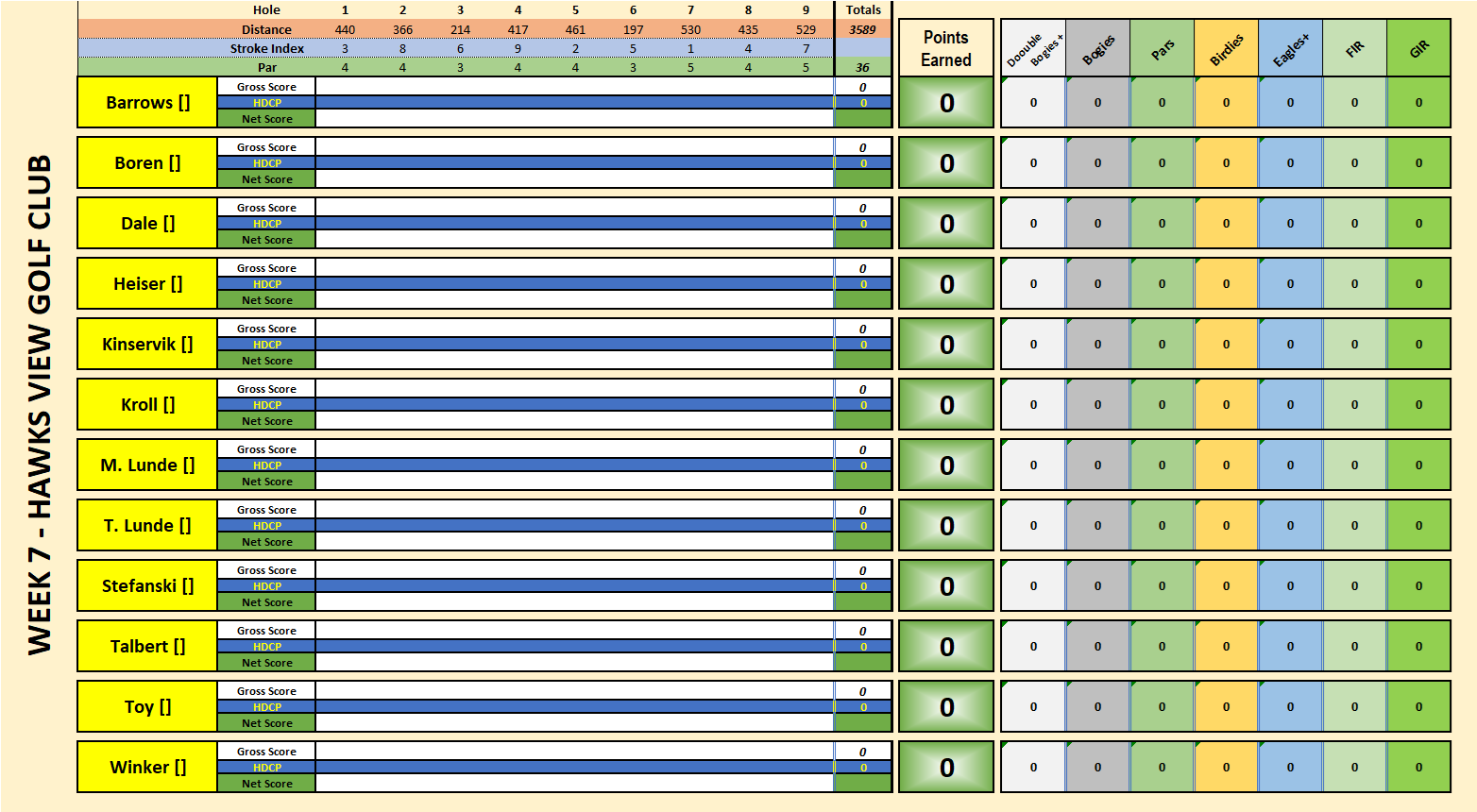
Task: Click the Gross Score total for Stefanski
Action: [x=862, y=570]
